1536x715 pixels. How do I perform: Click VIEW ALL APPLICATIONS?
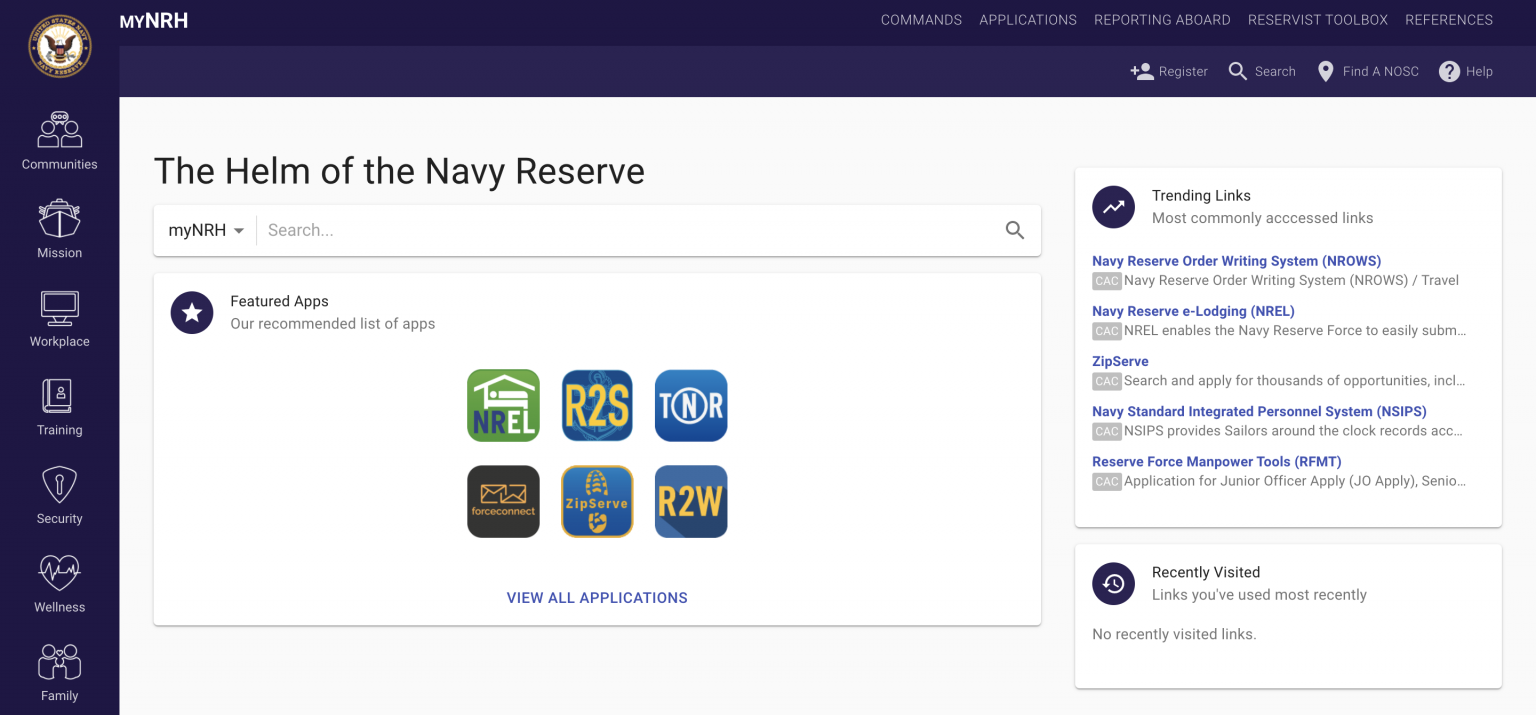tap(597, 598)
